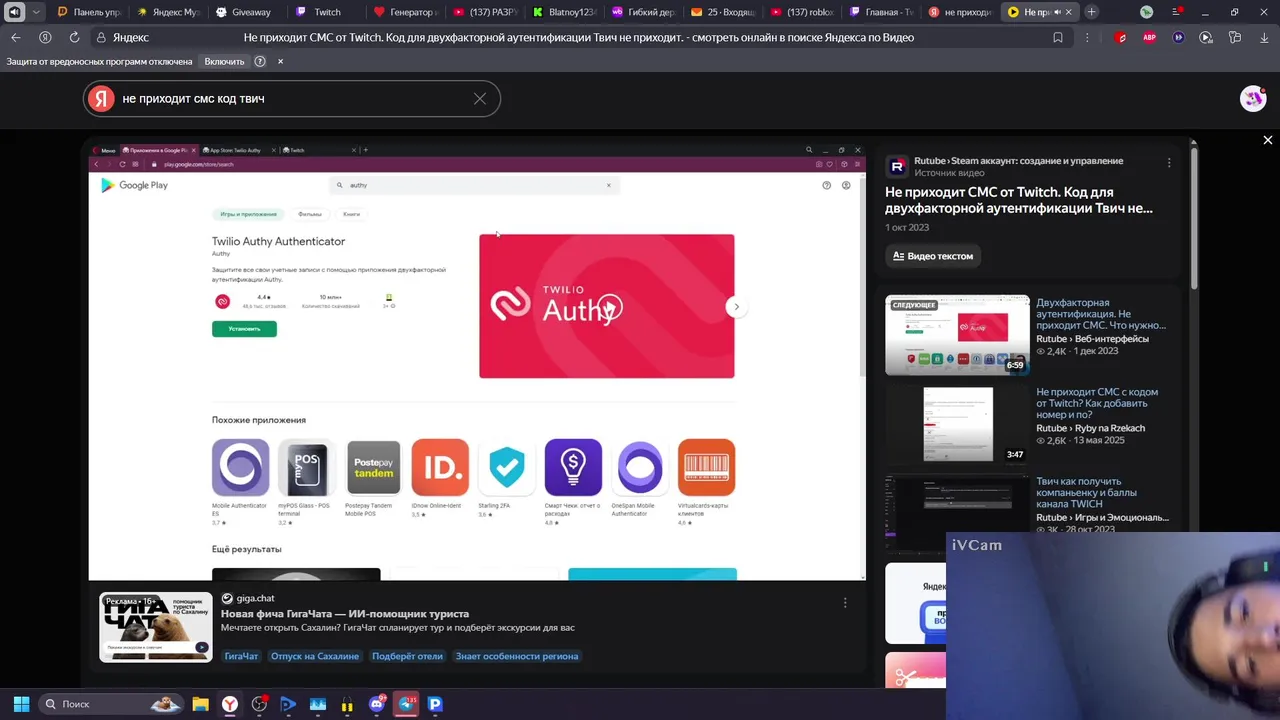Open the Yandex home icon beside the back arrow
1280x720 pixels.
[x=45, y=37]
